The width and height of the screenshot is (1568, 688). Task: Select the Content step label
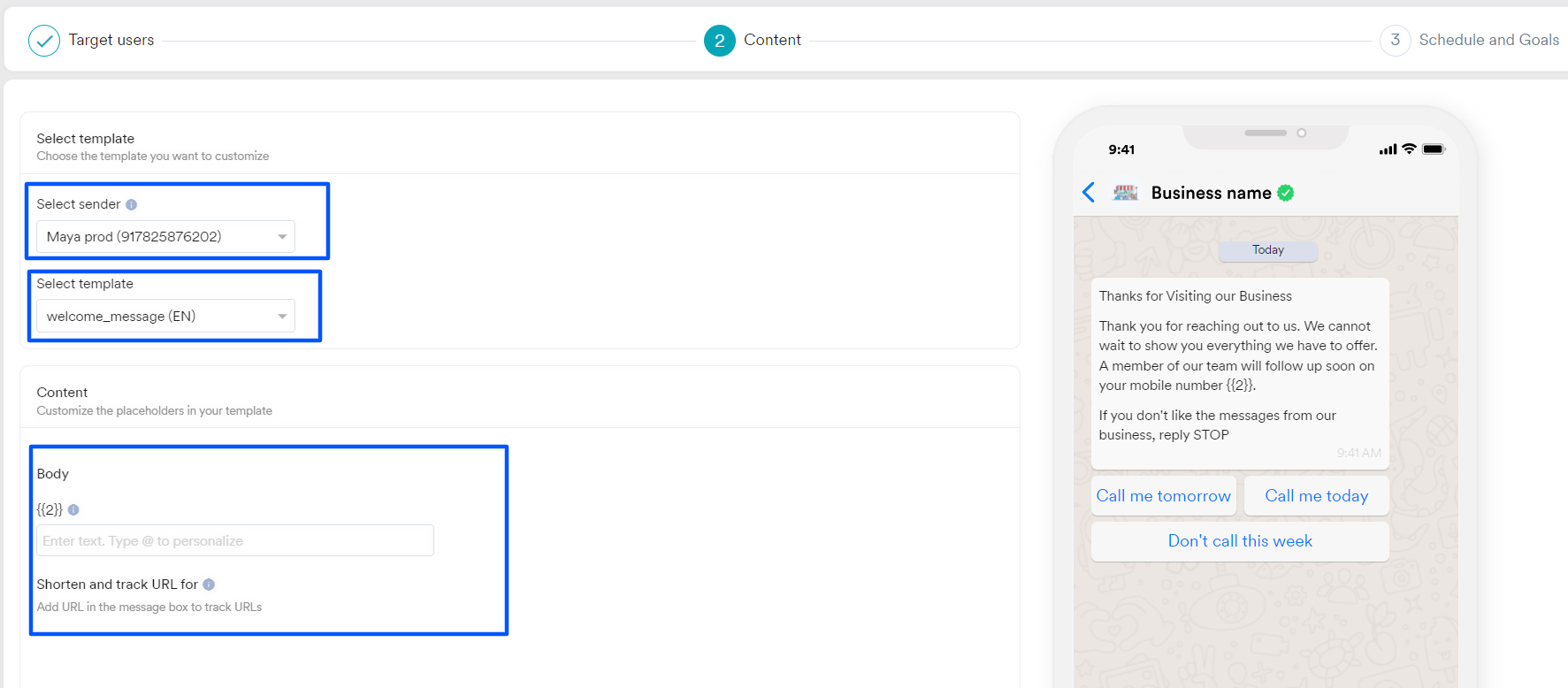pyautogui.click(x=772, y=41)
